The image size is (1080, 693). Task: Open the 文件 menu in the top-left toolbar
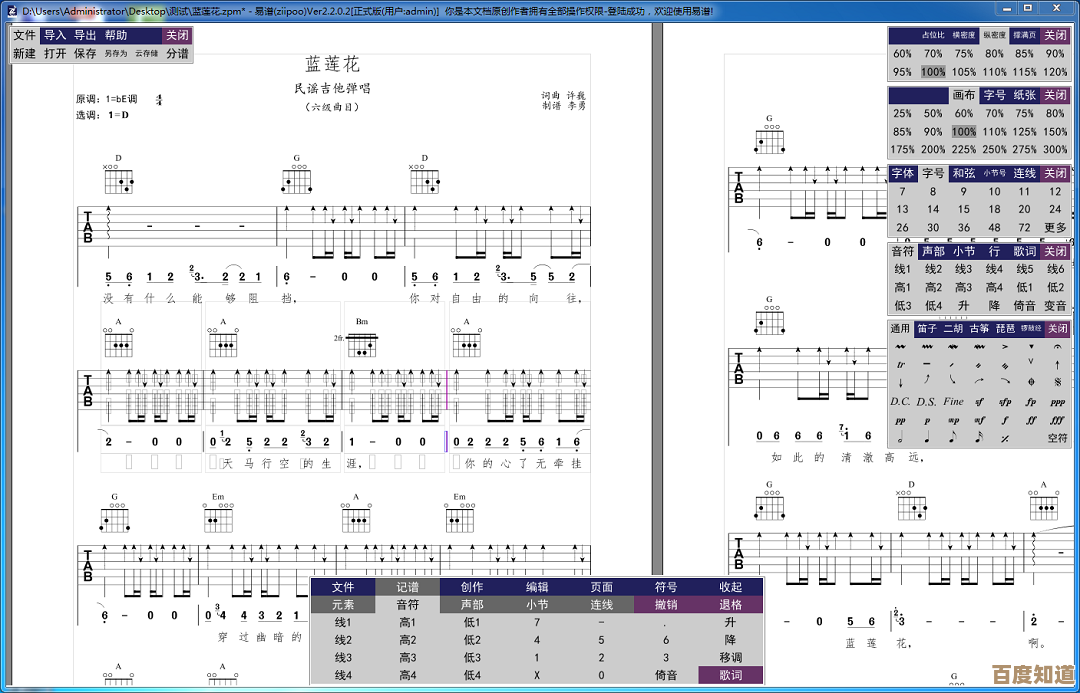pos(24,35)
